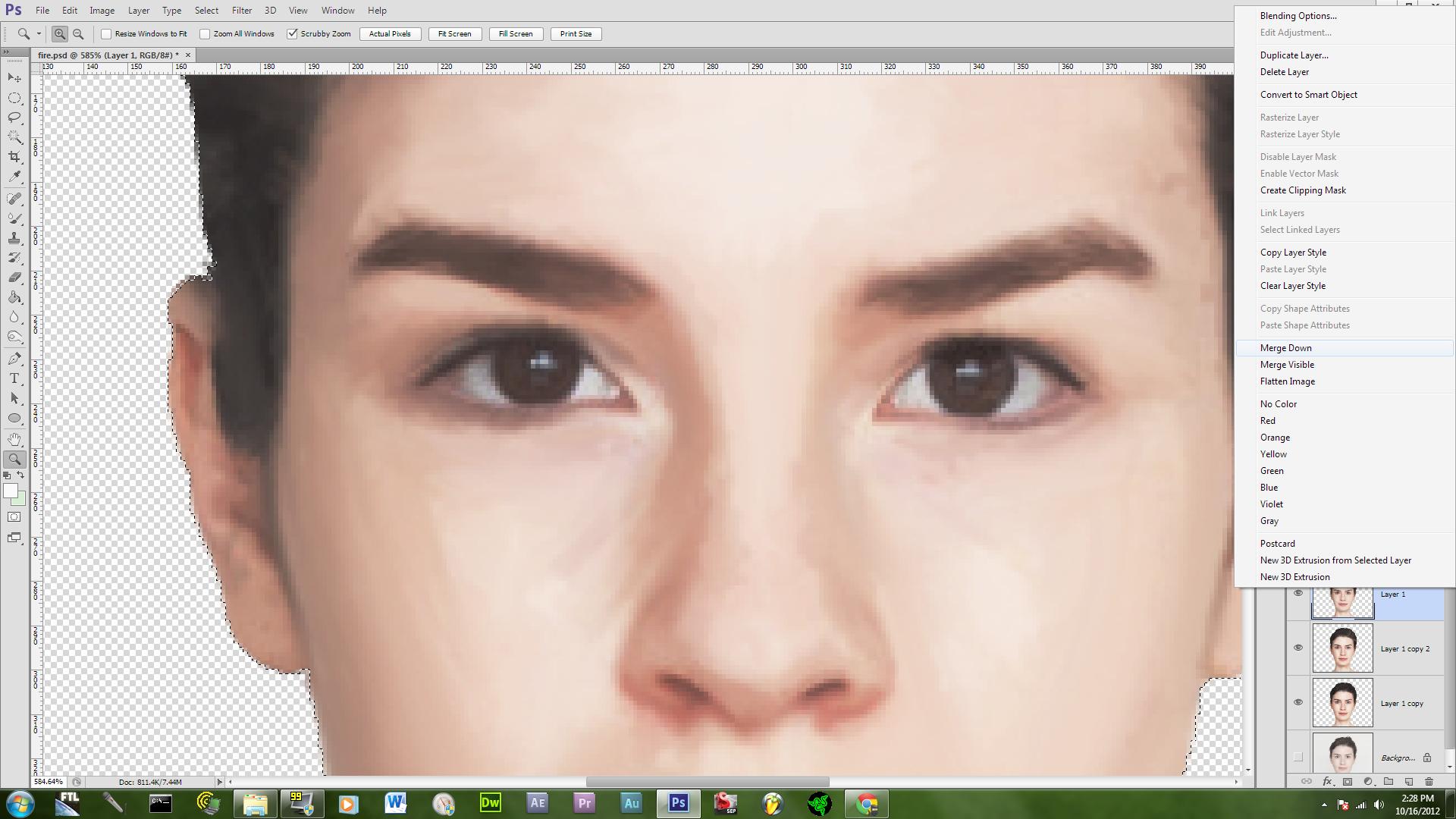Image resolution: width=1456 pixels, height=819 pixels.
Task: Select the Clone Stamp tool
Action: 14,238
